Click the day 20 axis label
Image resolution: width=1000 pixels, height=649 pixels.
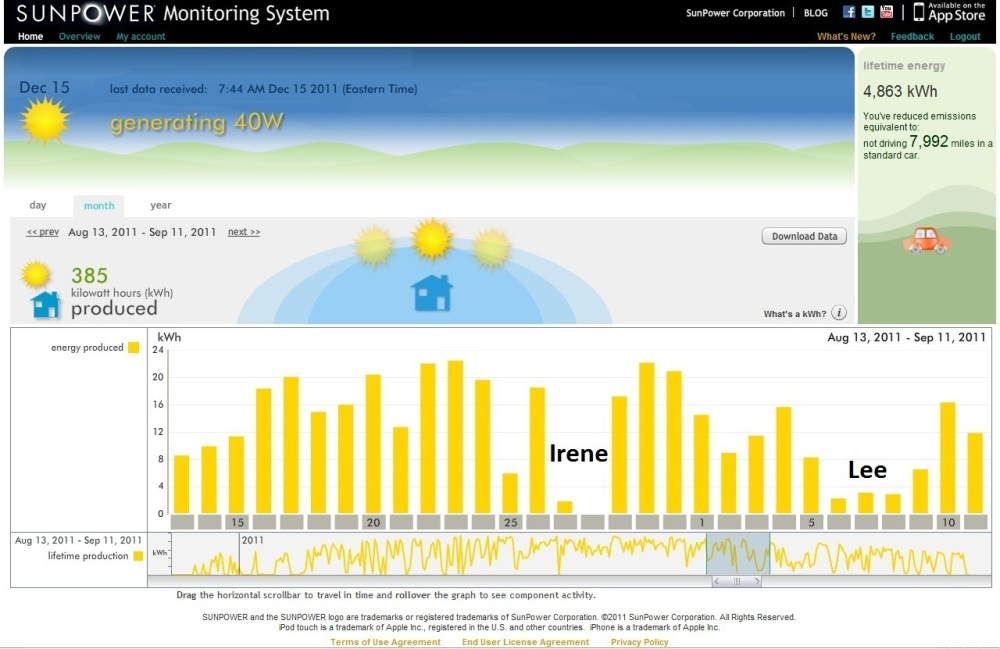(x=373, y=522)
